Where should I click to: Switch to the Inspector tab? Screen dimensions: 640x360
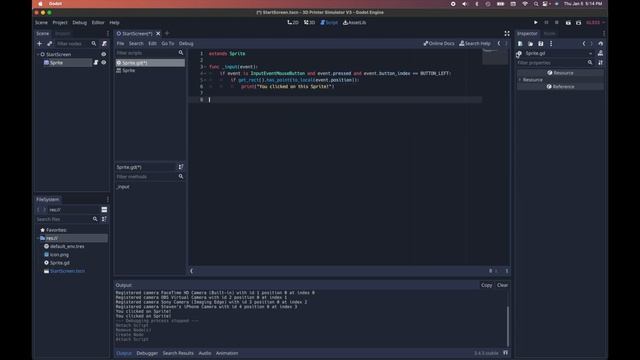[527, 33]
